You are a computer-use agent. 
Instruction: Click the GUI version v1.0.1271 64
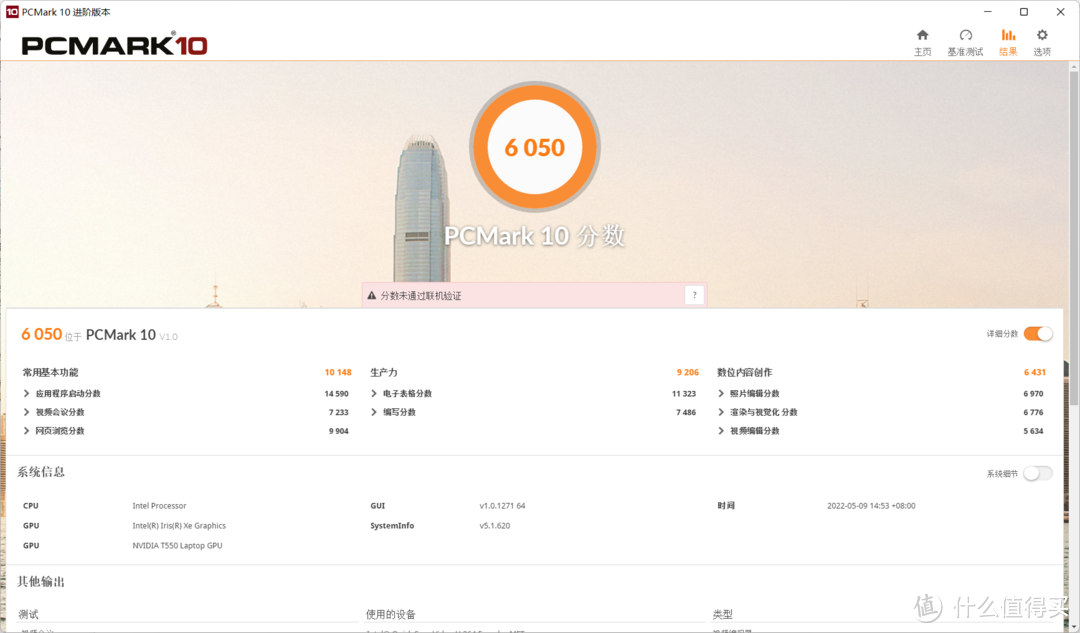click(x=502, y=506)
